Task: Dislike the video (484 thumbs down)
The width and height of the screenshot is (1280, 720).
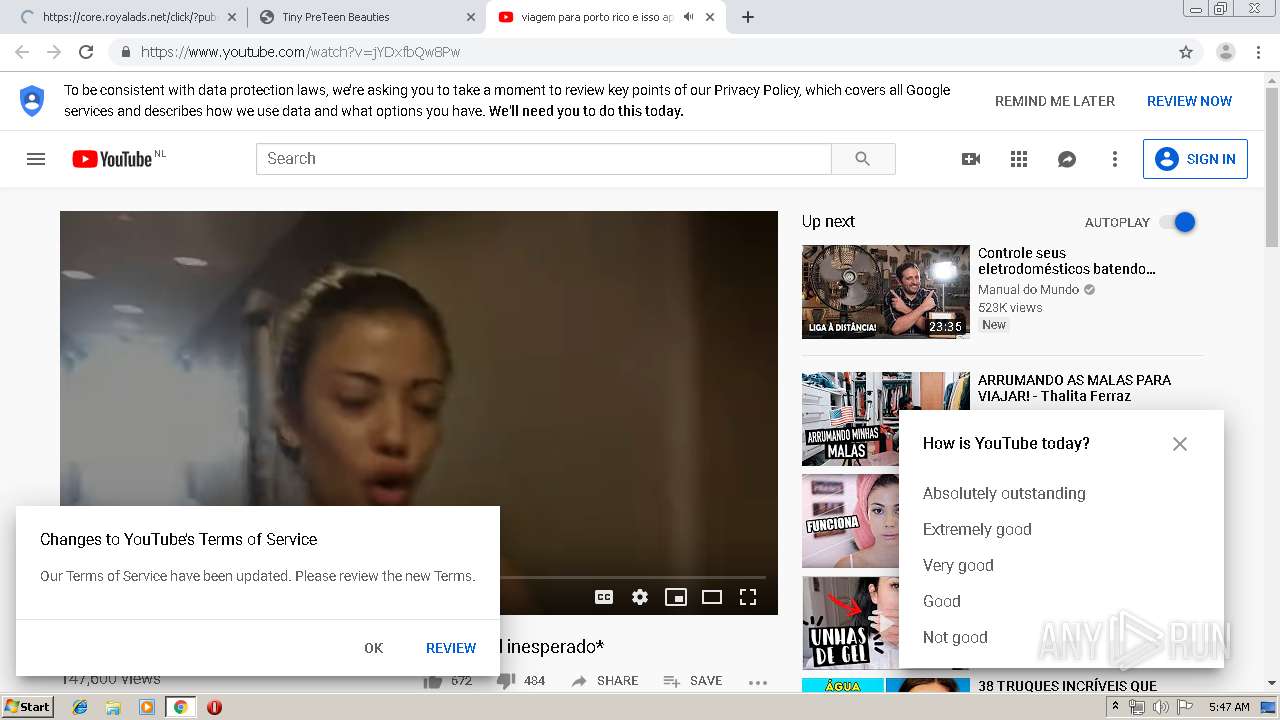Action: [x=520, y=681]
